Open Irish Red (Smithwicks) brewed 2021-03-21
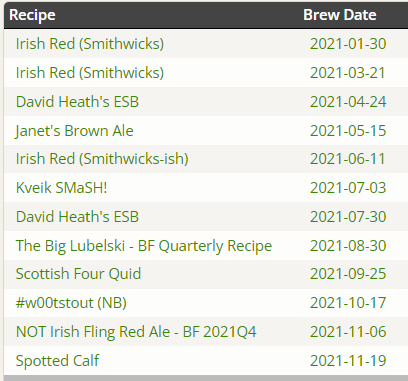The height and width of the screenshot is (381, 408). [x=90, y=73]
